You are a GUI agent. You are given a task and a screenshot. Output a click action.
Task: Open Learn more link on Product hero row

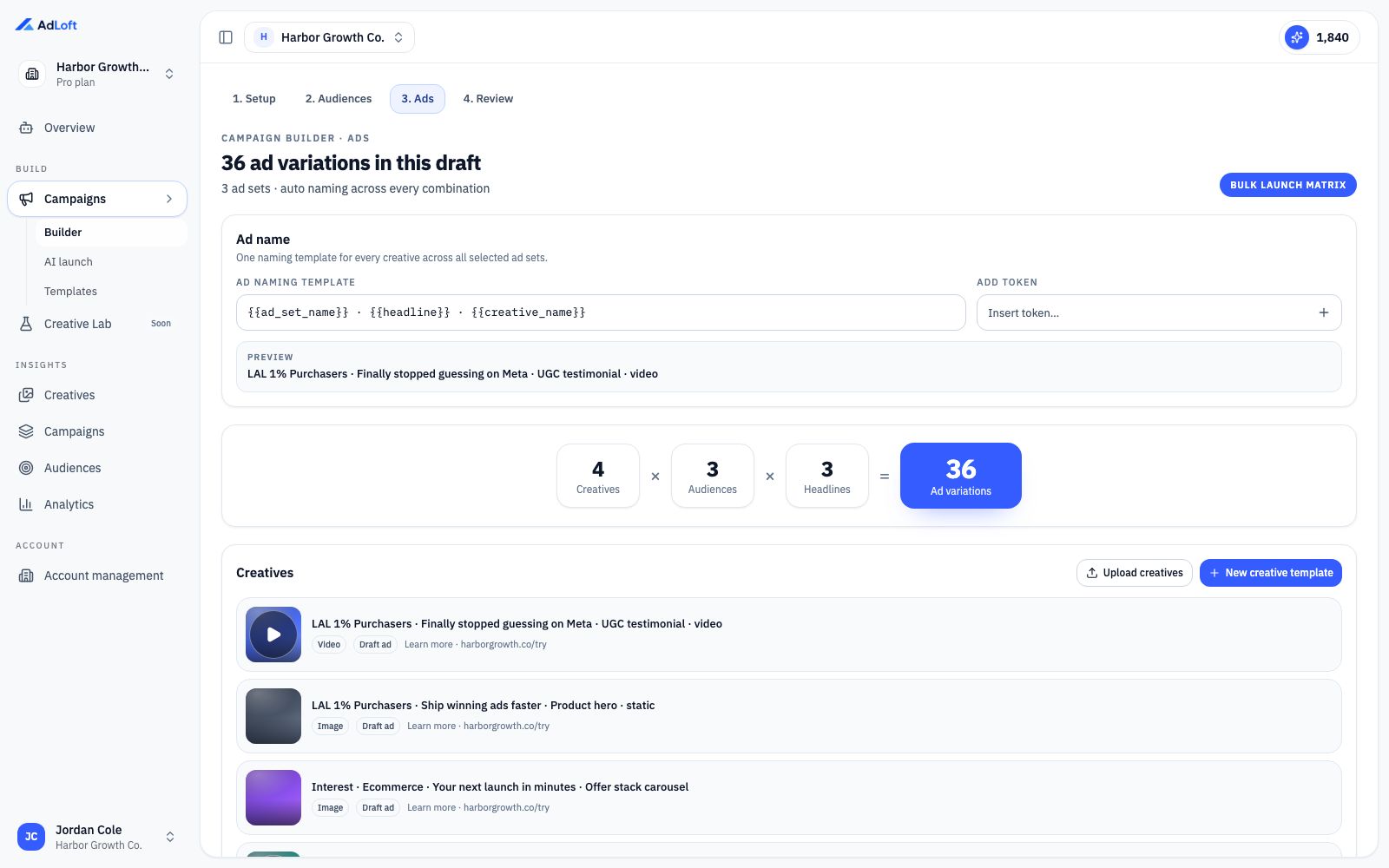pyautogui.click(x=478, y=726)
